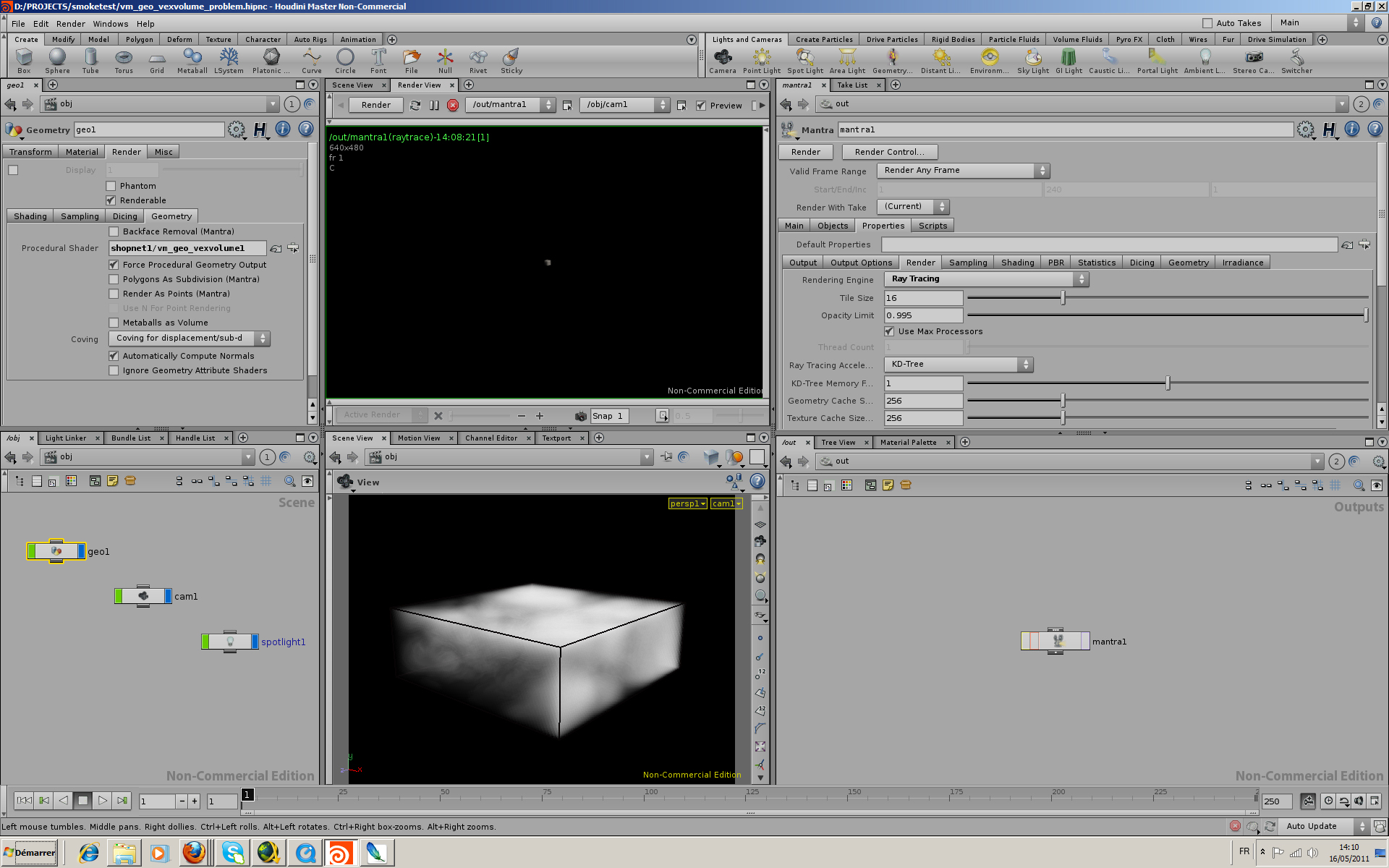Click the Switcher shelf tool
Viewport: 1389px width, 868px height.
(1296, 61)
